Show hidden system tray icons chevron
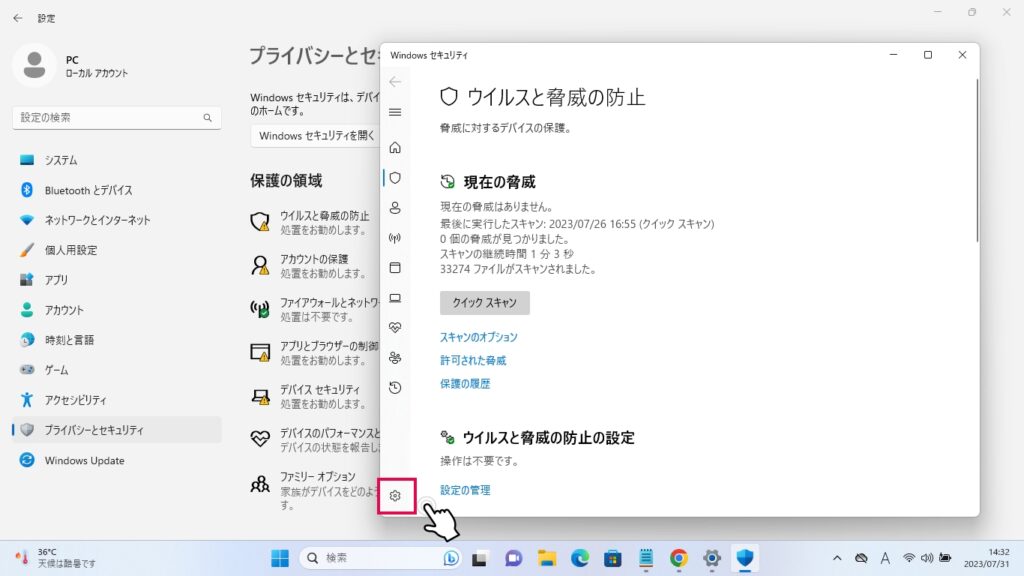Viewport: 1024px width, 576px height. [x=837, y=558]
